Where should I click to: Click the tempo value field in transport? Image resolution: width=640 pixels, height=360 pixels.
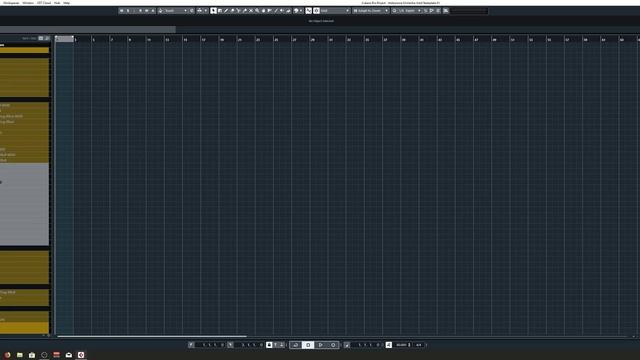click(401, 345)
